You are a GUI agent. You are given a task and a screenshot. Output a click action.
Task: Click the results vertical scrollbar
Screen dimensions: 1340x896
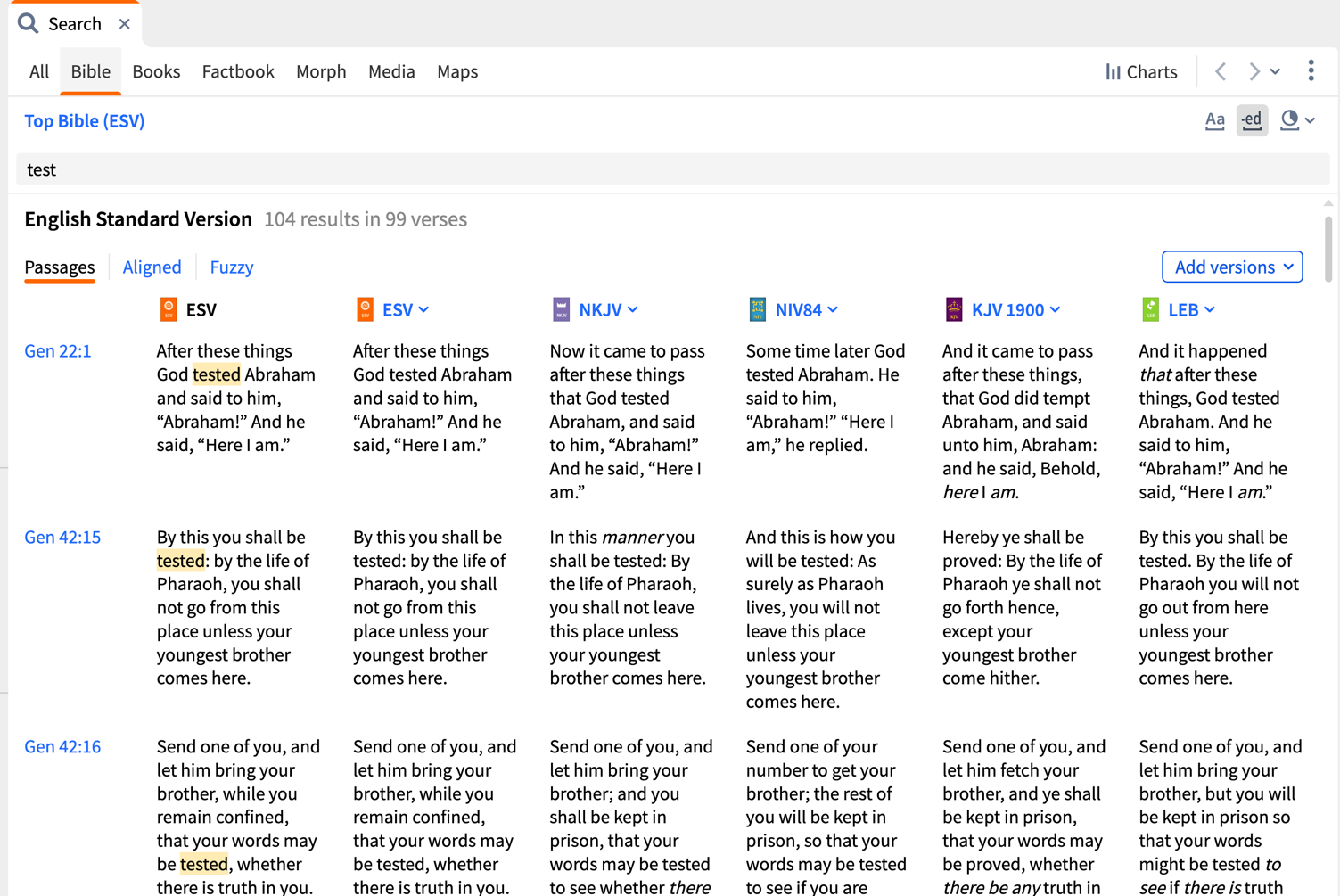click(x=1328, y=250)
